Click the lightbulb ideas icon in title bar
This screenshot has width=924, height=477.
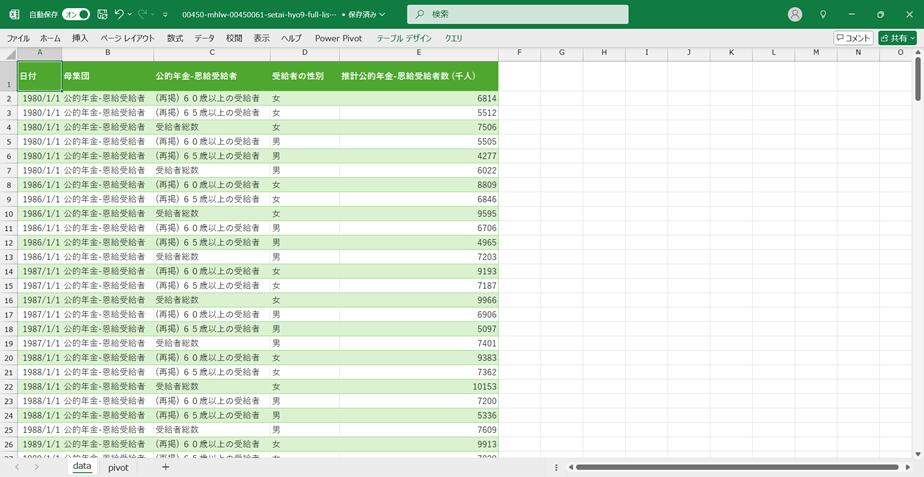click(x=823, y=15)
